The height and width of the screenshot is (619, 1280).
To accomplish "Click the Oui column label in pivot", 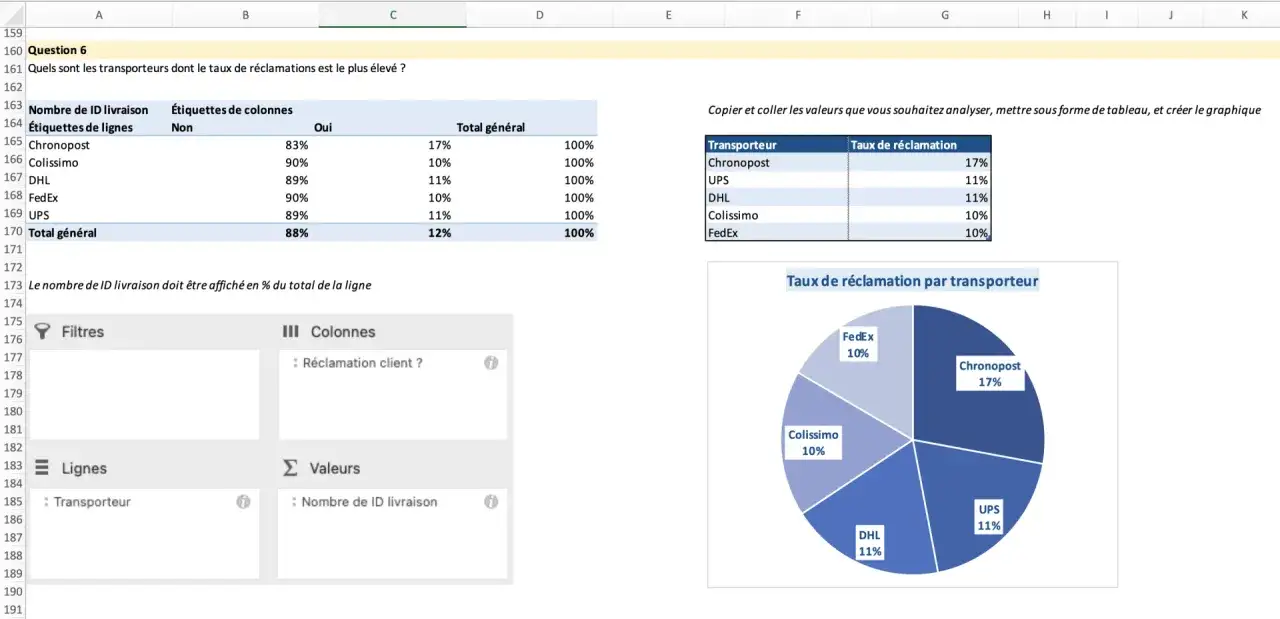I will [x=323, y=127].
